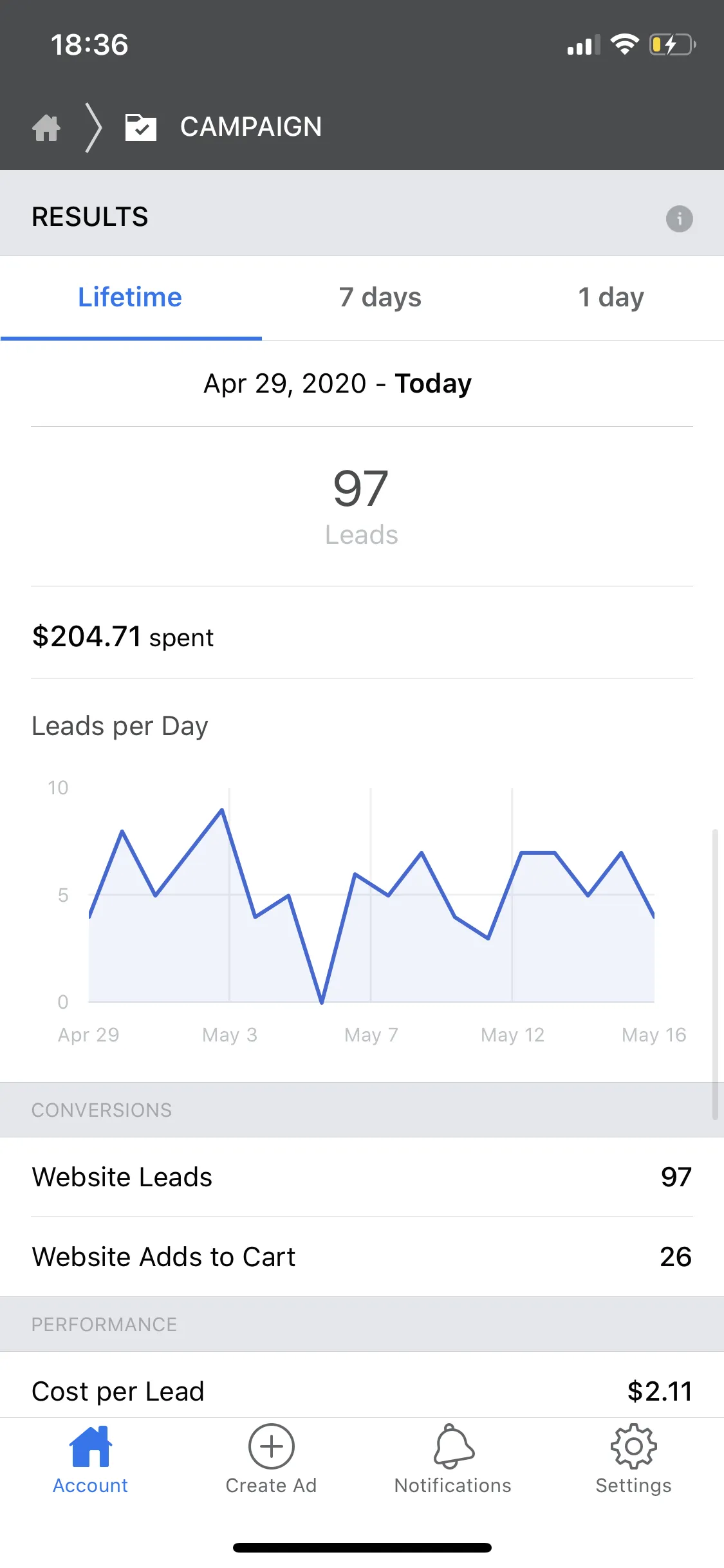Open the Settings gear icon
The height and width of the screenshot is (1568, 724).
(634, 1446)
